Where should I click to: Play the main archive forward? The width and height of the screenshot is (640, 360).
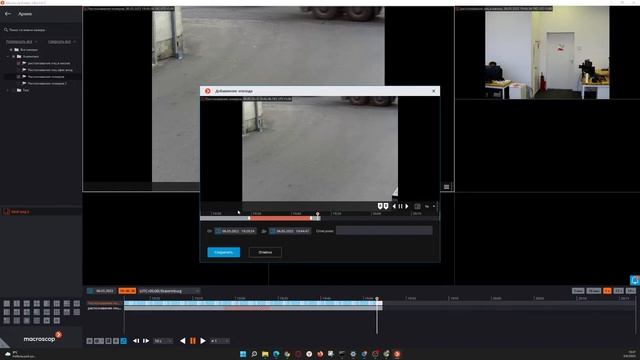click(x=203, y=341)
